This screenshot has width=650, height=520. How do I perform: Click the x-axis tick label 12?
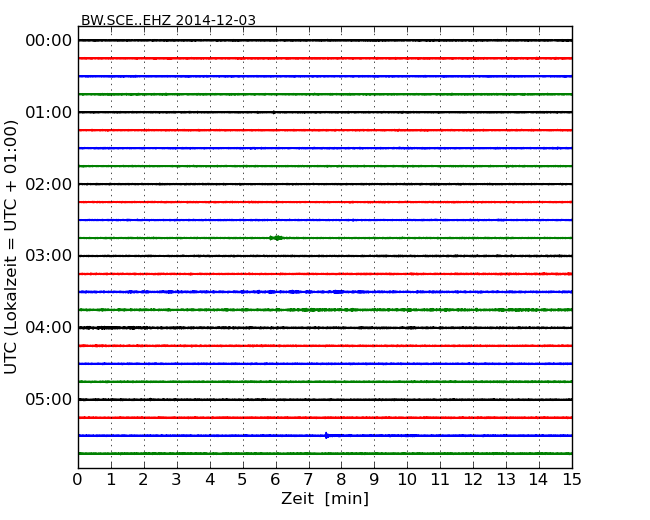click(x=473, y=479)
